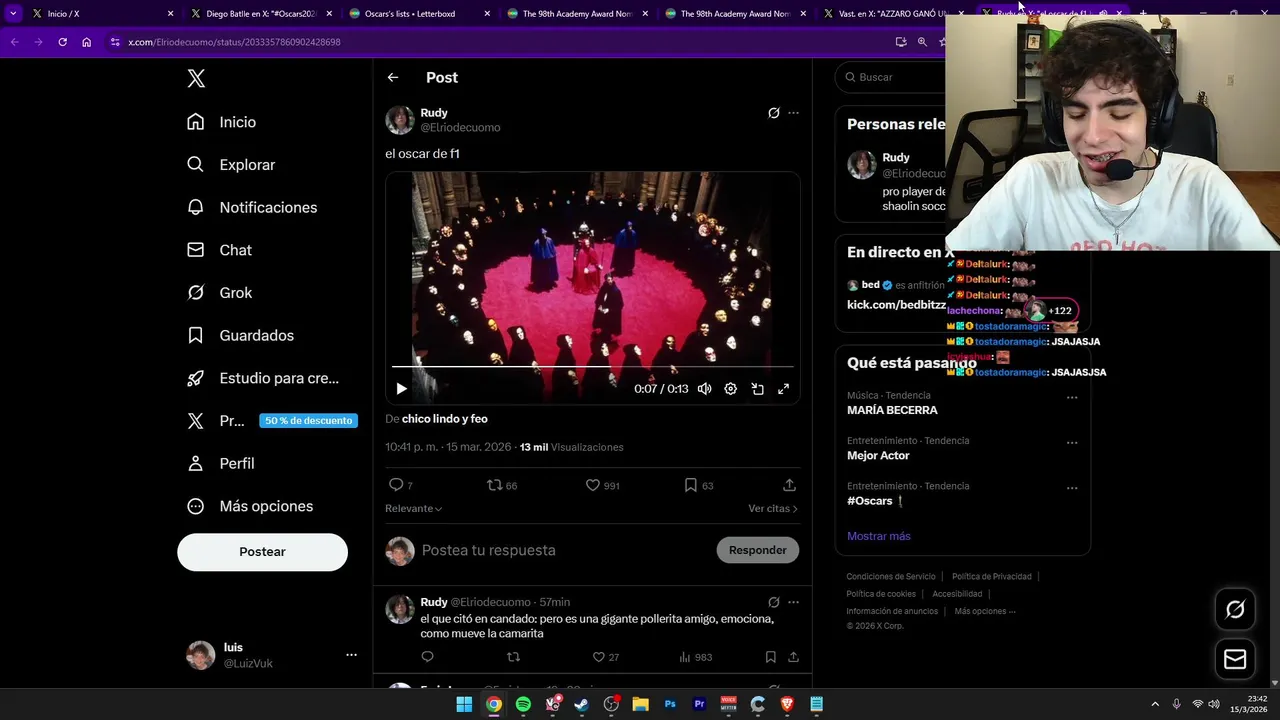Show hidden system tray icons
The image size is (1280, 720).
1155,704
